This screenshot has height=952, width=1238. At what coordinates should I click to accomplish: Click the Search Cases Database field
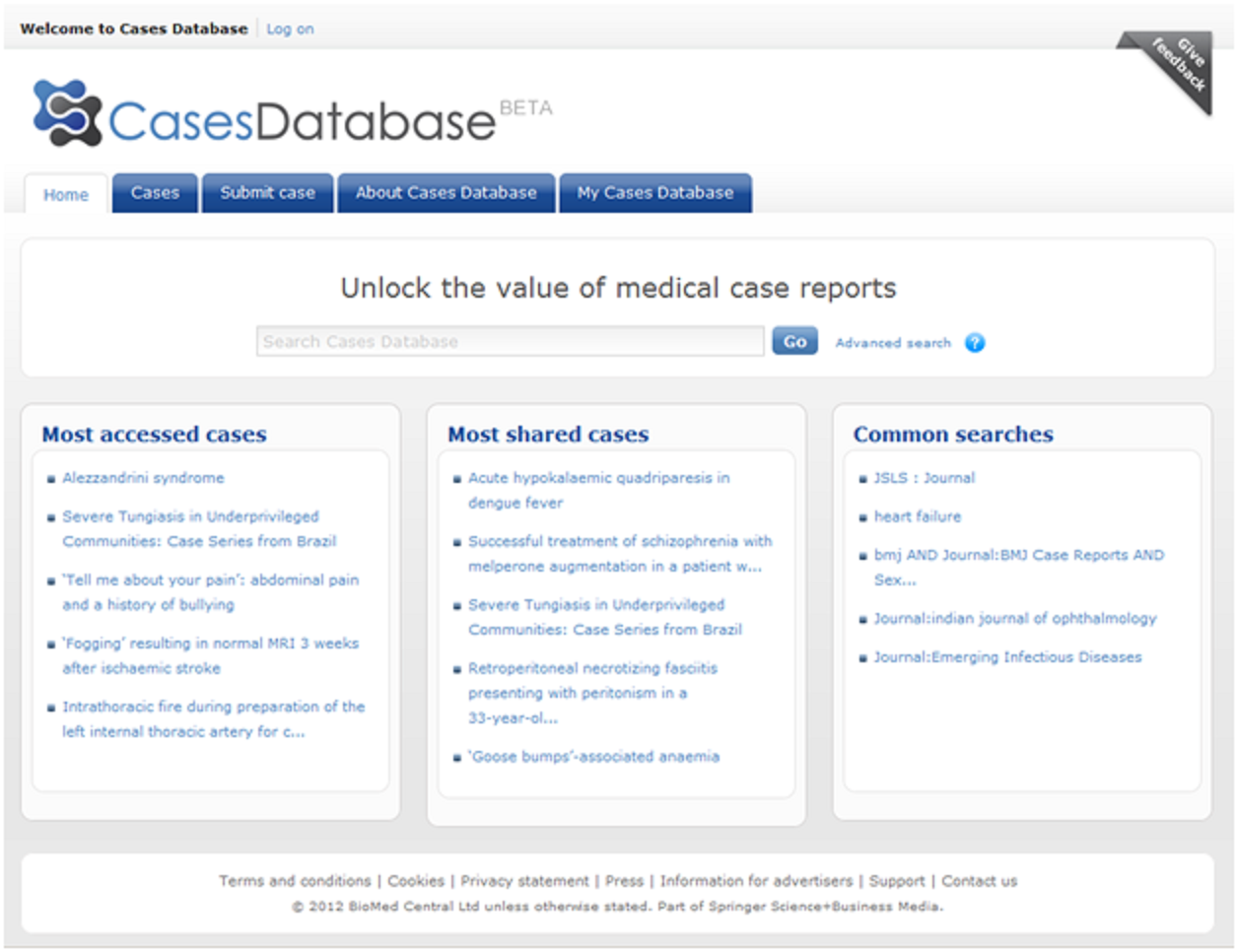[x=509, y=342]
